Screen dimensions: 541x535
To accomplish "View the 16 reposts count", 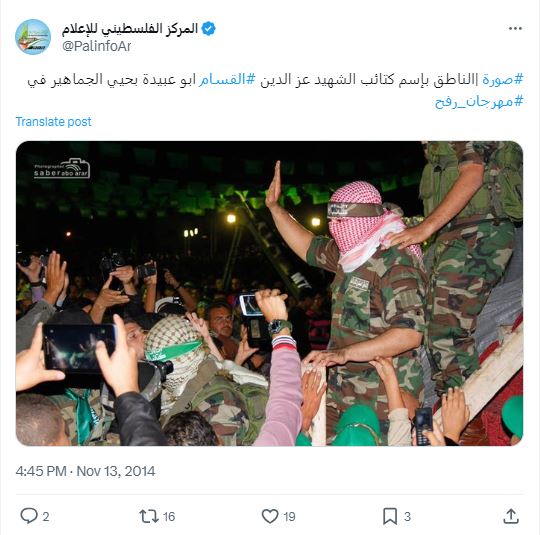I will pos(169,517).
